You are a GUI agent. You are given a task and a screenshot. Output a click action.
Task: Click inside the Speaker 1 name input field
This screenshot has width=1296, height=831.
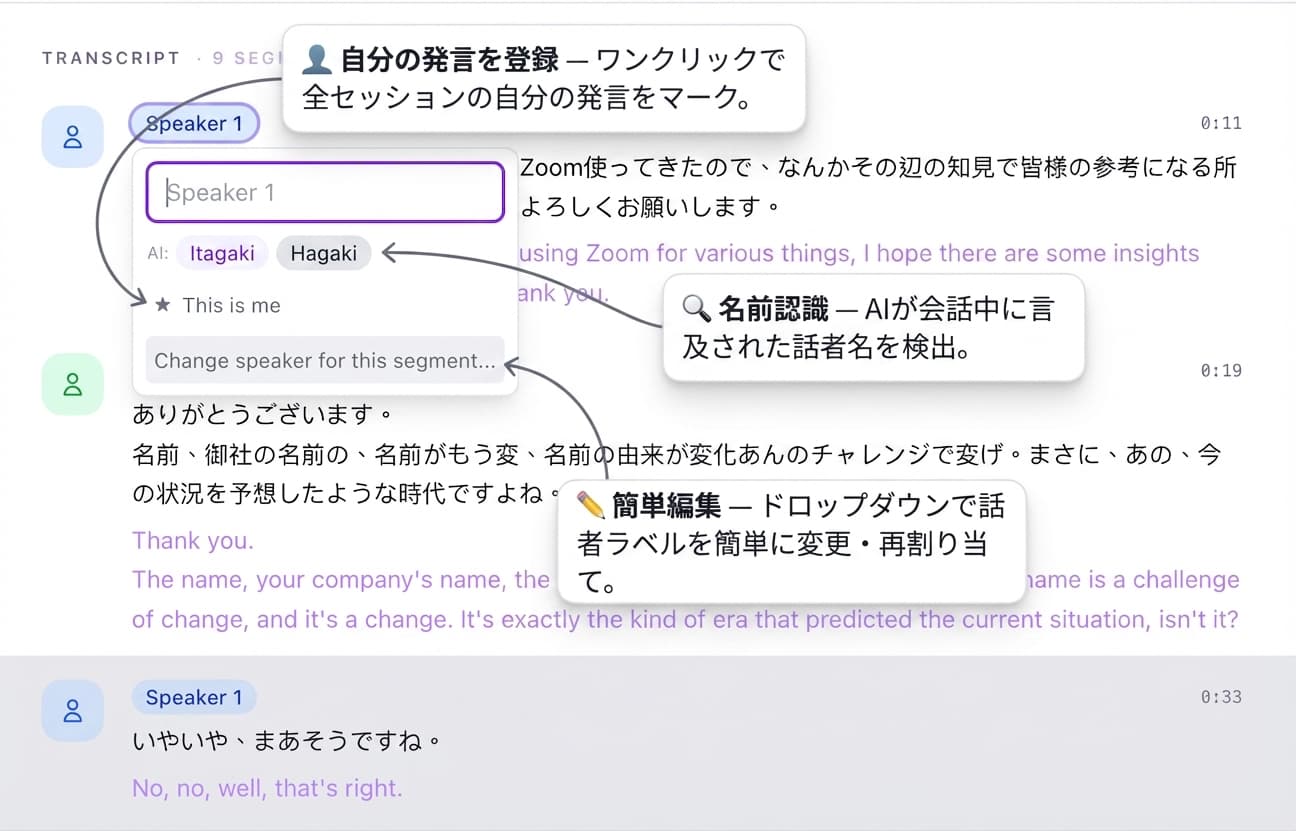tap(325, 192)
